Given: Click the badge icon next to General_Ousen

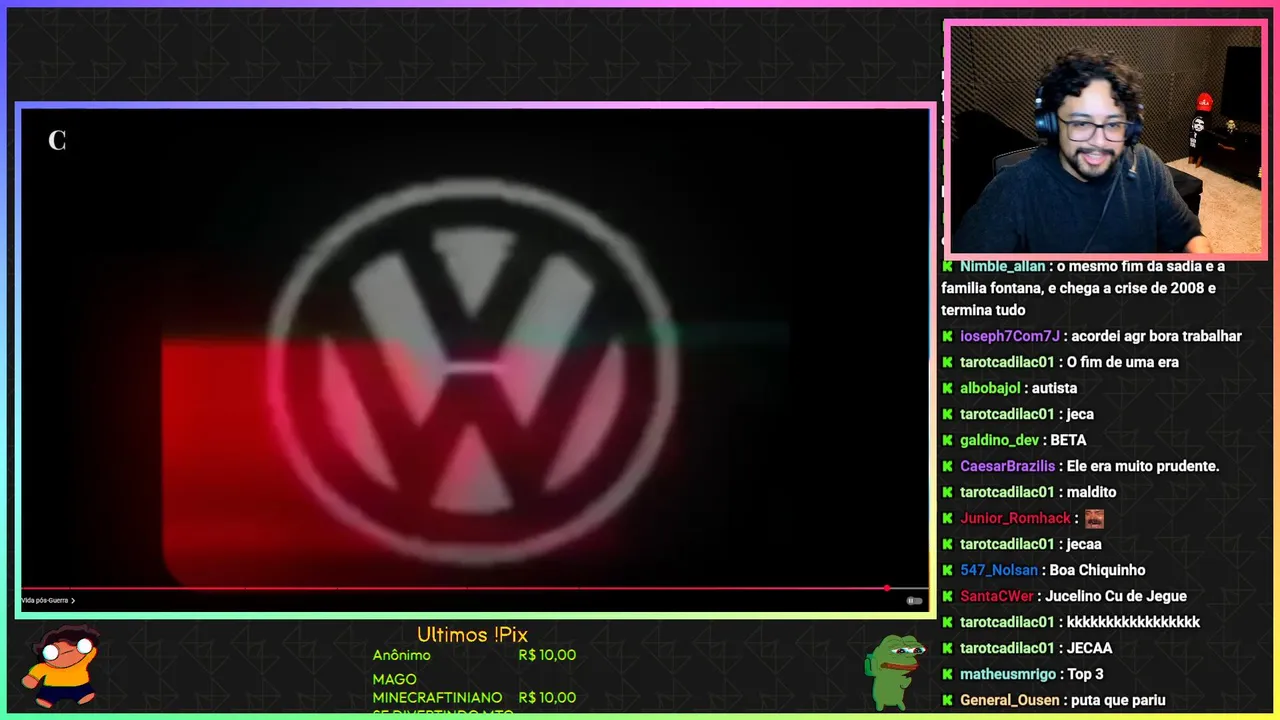Looking at the screenshot, I should (947, 700).
